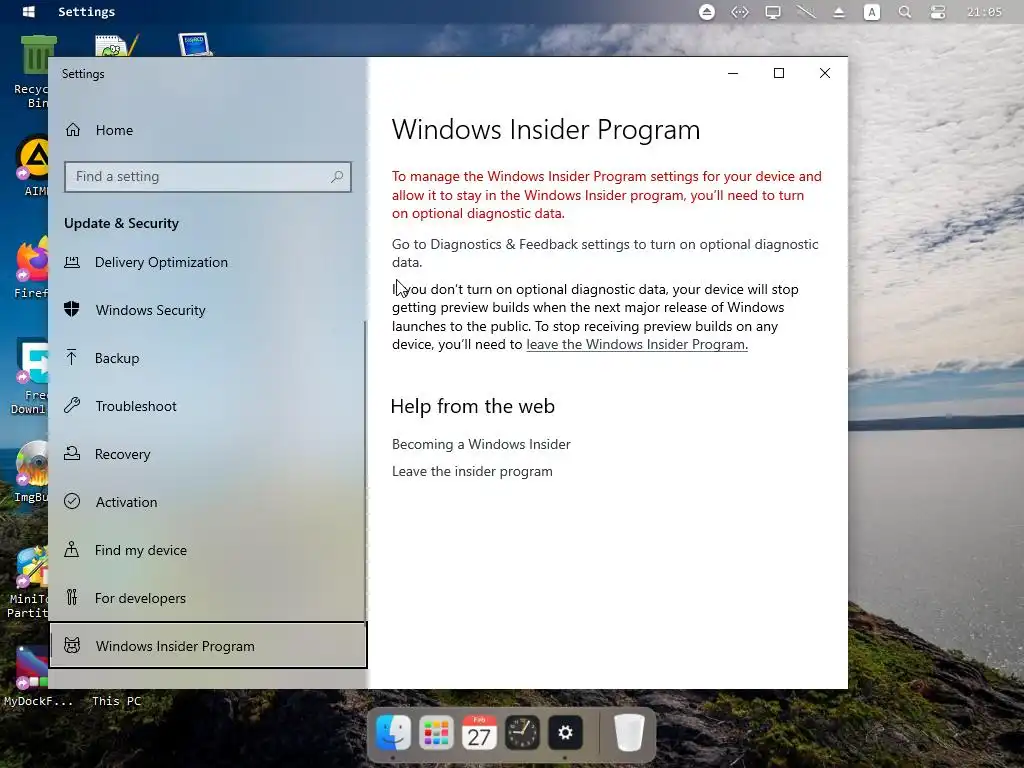Minimize the Settings window
The height and width of the screenshot is (768, 1024).
[733, 73]
